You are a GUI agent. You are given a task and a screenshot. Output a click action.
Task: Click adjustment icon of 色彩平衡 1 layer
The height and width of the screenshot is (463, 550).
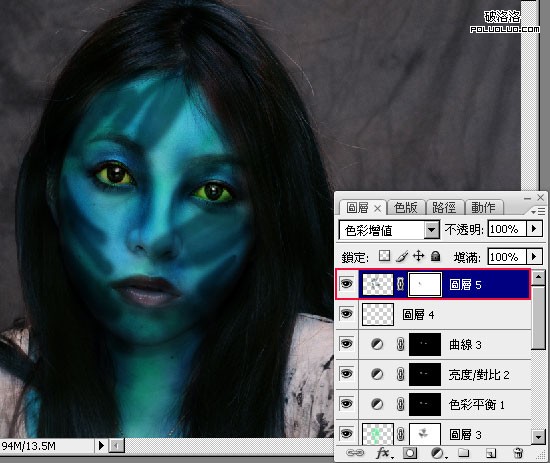[x=377, y=404]
